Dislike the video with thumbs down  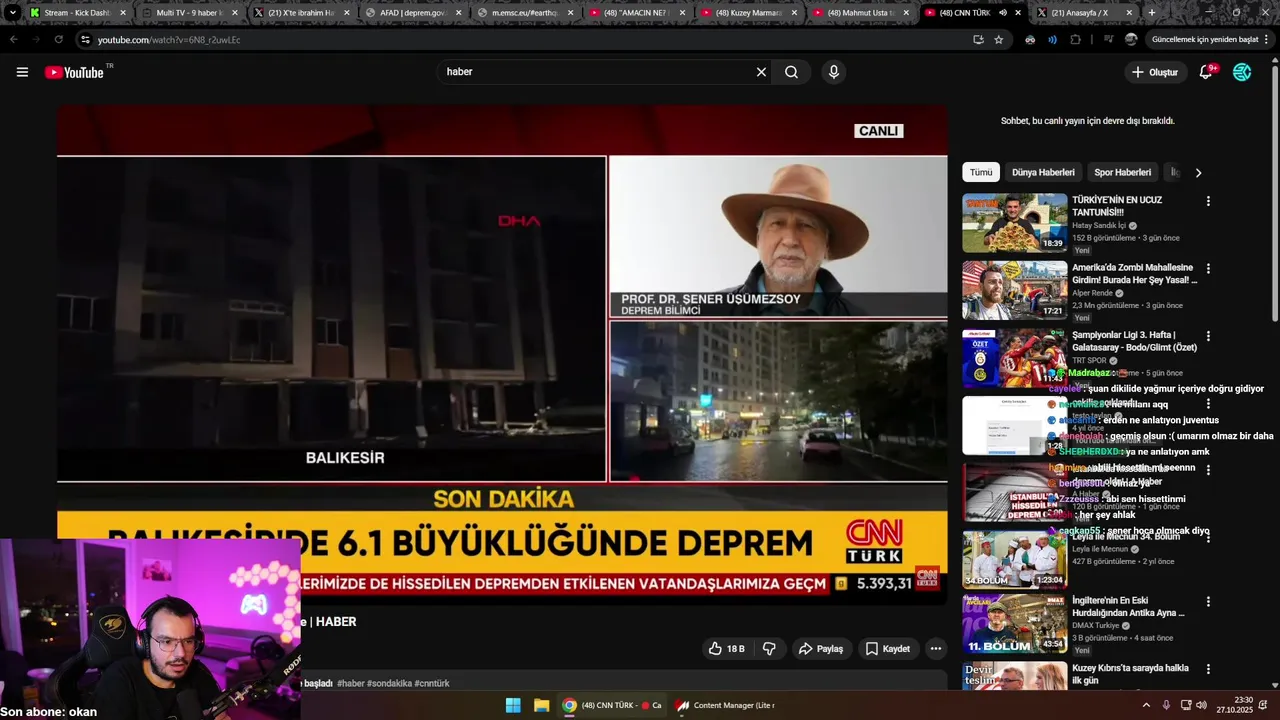click(769, 649)
